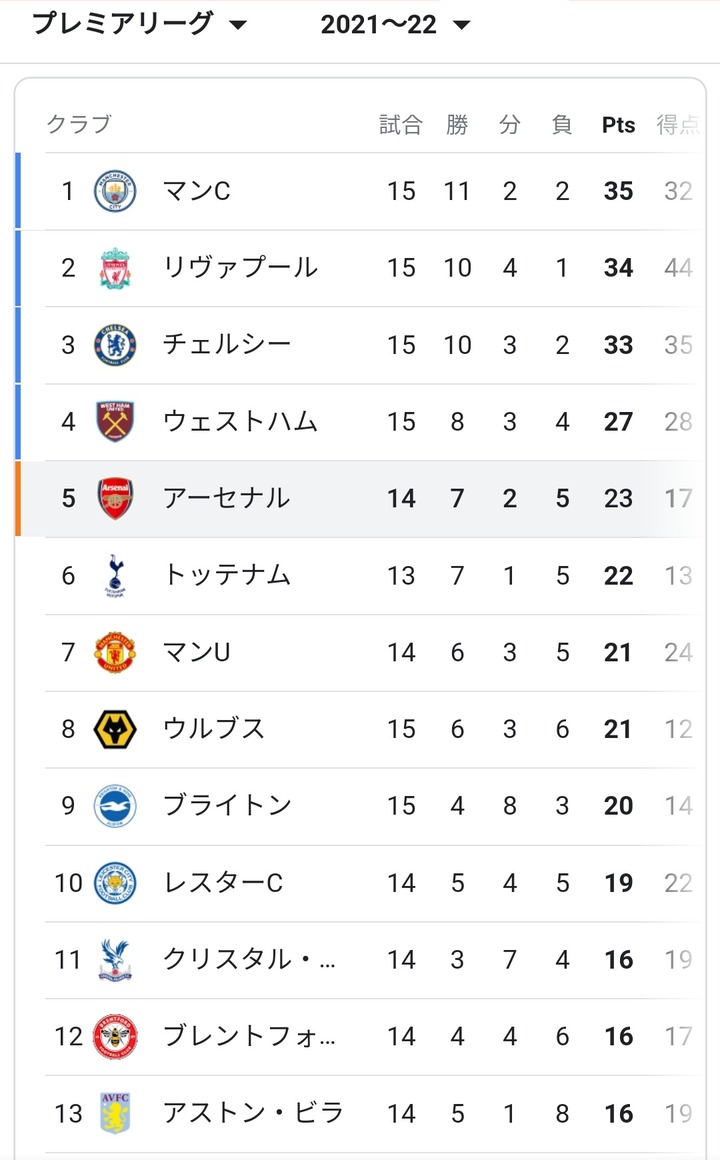Click the West Ham United crest
The image size is (720, 1160).
tap(115, 422)
